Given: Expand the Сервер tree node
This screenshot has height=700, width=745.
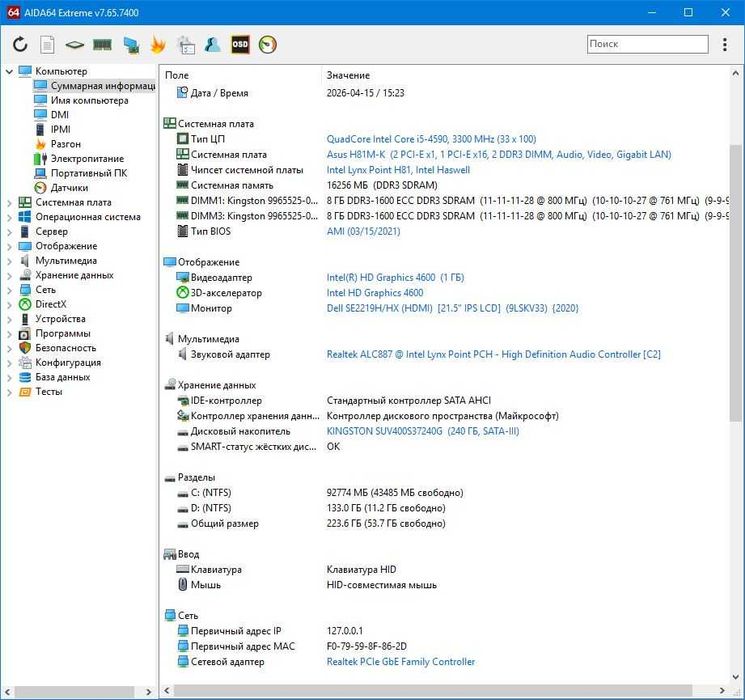Looking at the screenshot, I should (9, 232).
